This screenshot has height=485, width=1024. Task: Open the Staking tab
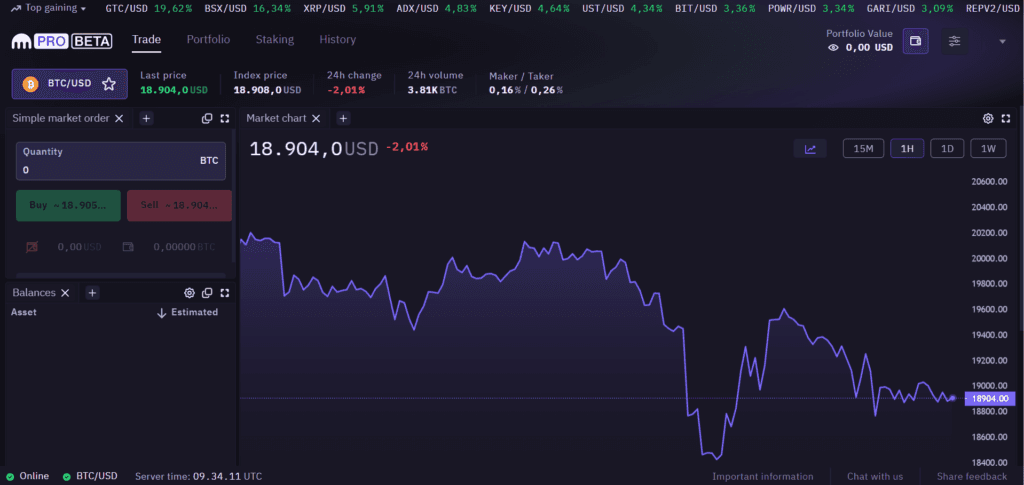274,40
